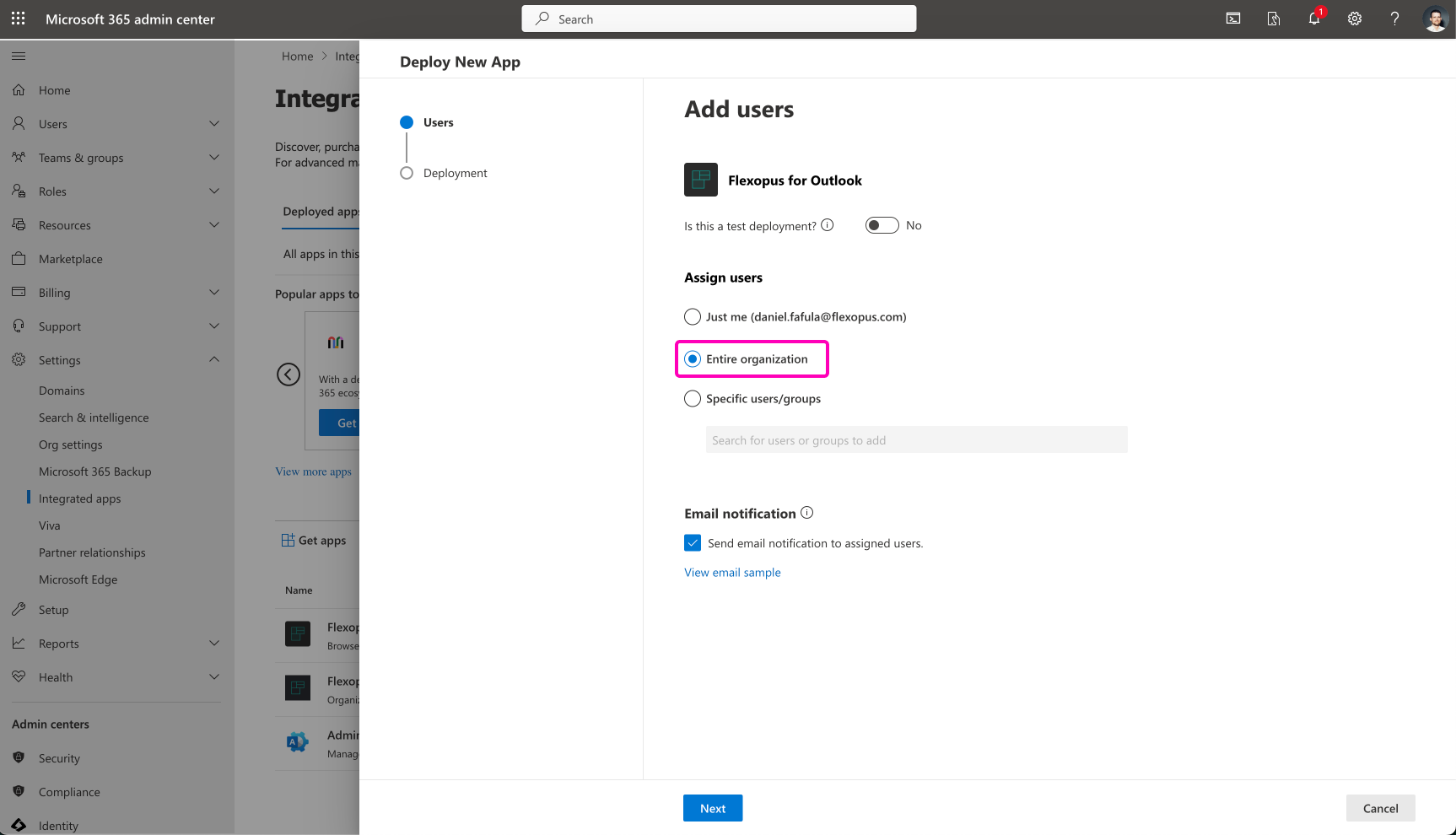Open the app launcher waffle icon

(x=19, y=19)
